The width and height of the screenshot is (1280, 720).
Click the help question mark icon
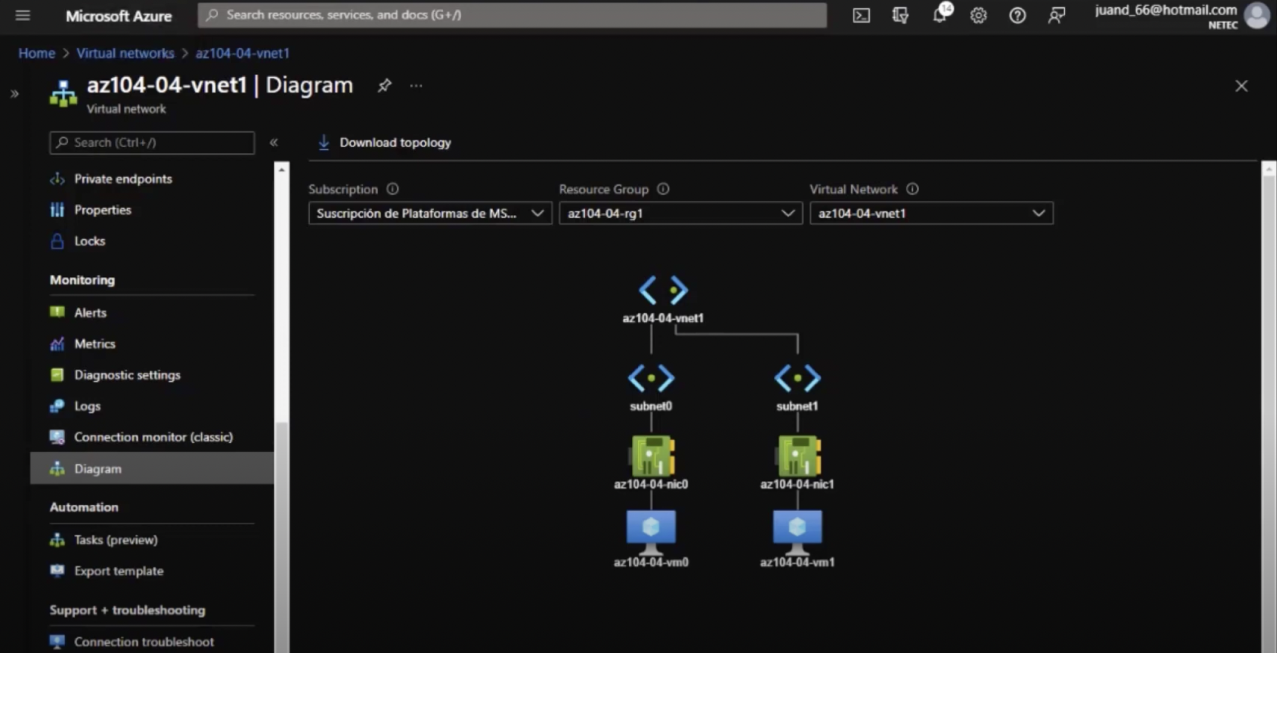click(x=1017, y=16)
